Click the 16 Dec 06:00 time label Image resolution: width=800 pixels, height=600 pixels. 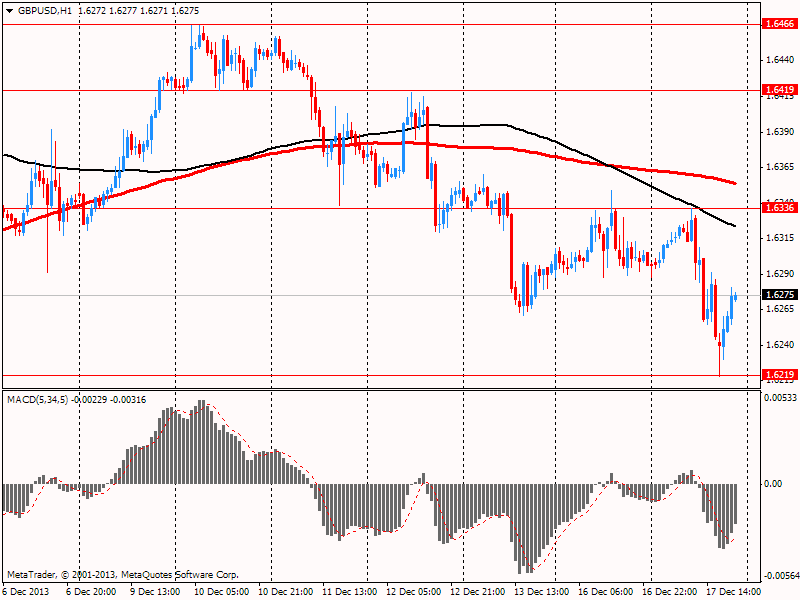tap(606, 592)
